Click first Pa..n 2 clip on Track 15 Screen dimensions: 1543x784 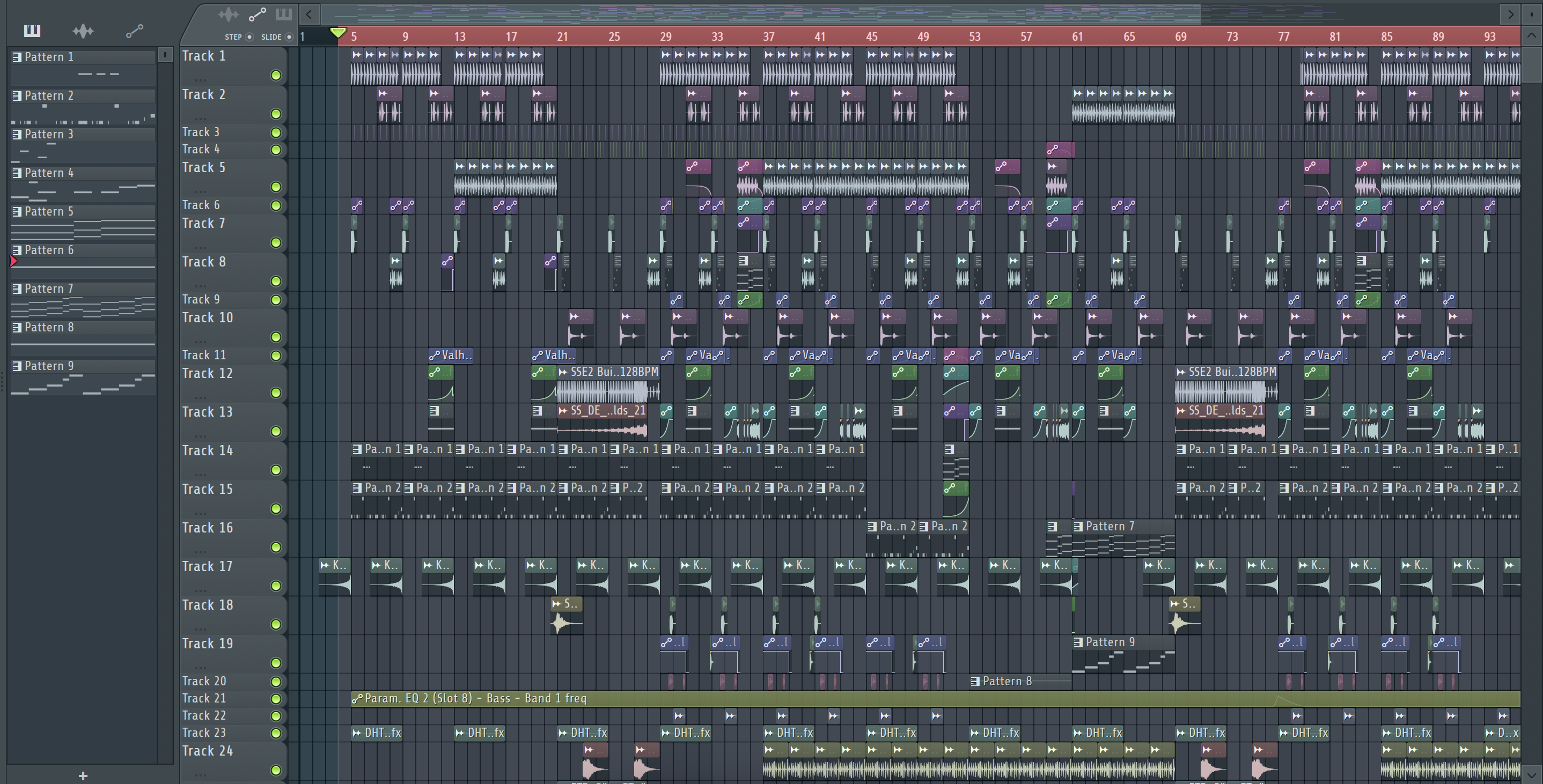tap(377, 499)
